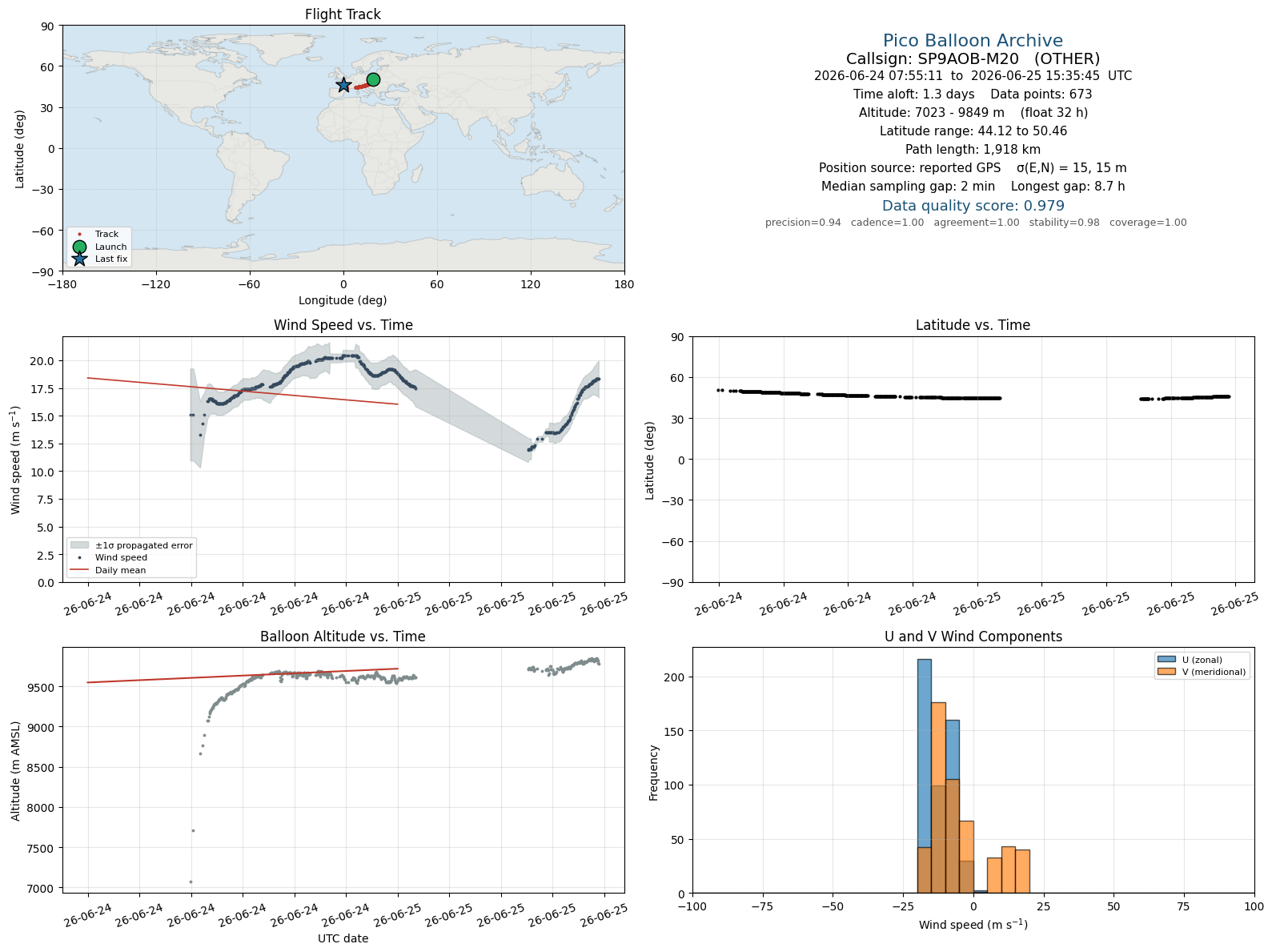Select the "Flight Track" chart title
This screenshot has height=952, width=1272.
(x=343, y=14)
